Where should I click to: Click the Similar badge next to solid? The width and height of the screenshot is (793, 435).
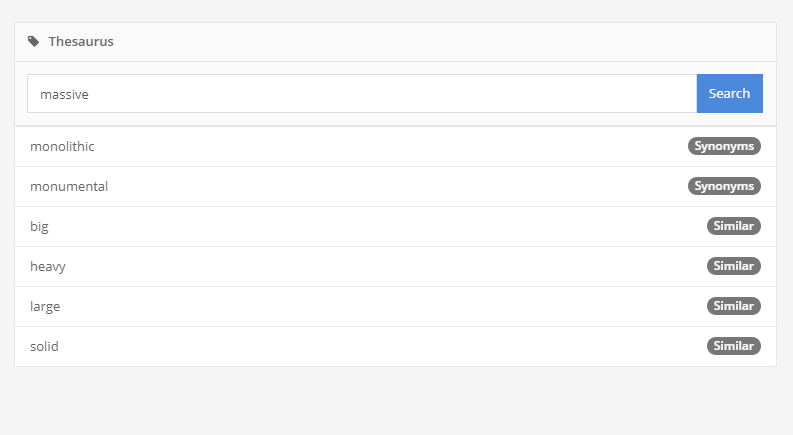[x=734, y=346]
